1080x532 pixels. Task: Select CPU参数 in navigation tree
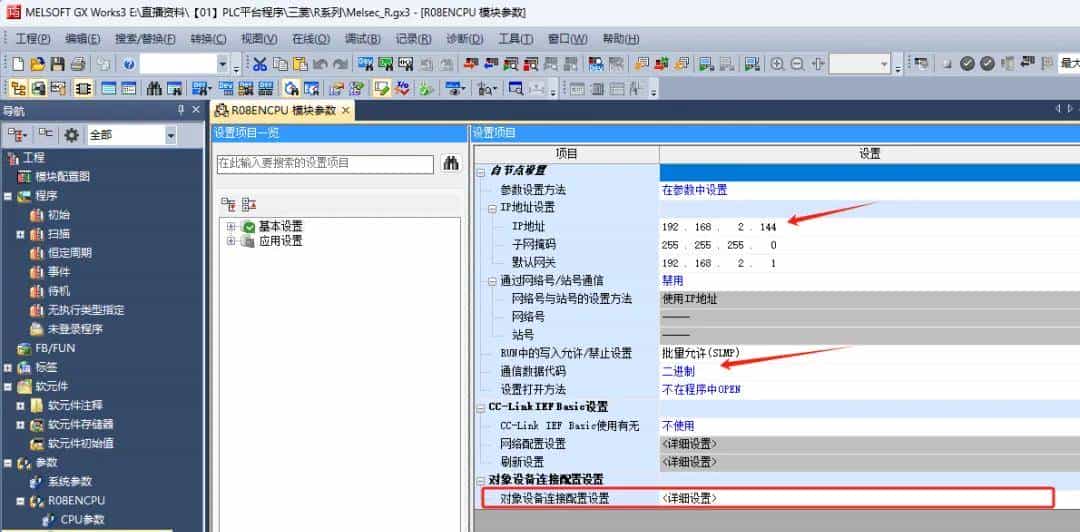click(83, 519)
